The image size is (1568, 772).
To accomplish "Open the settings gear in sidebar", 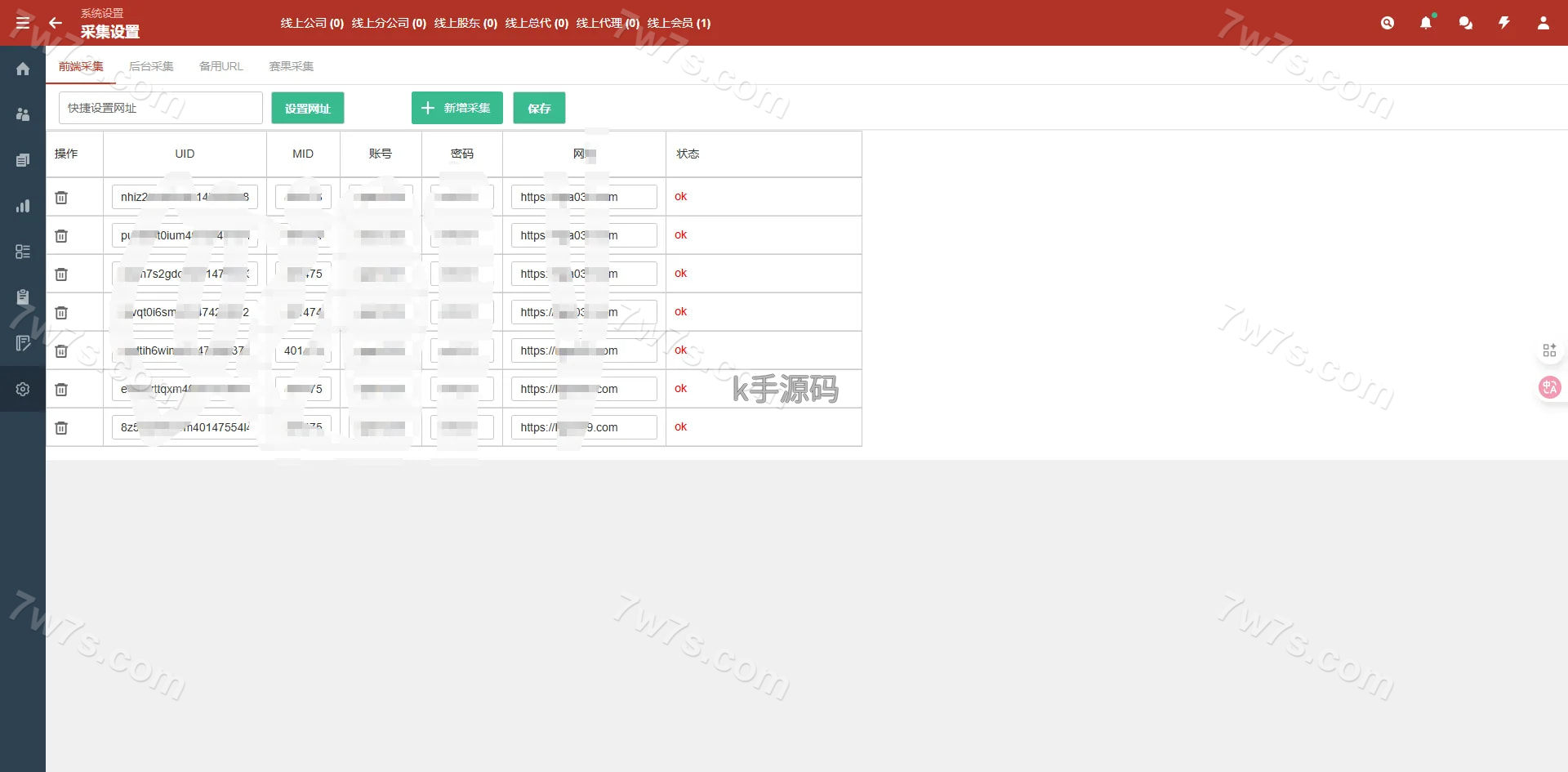I will tap(23, 389).
